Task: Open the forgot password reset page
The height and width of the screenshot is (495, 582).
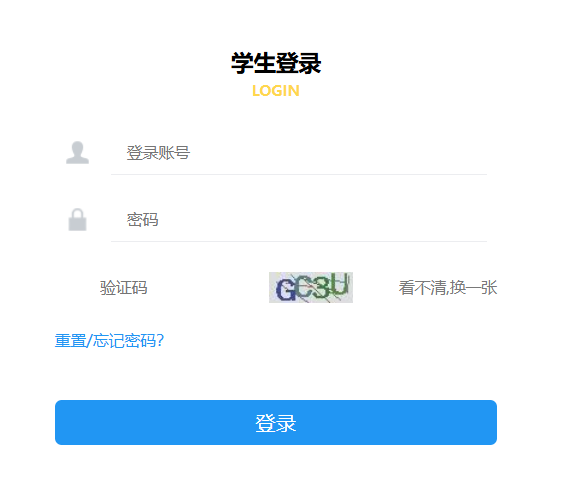Action: pyautogui.click(x=109, y=341)
